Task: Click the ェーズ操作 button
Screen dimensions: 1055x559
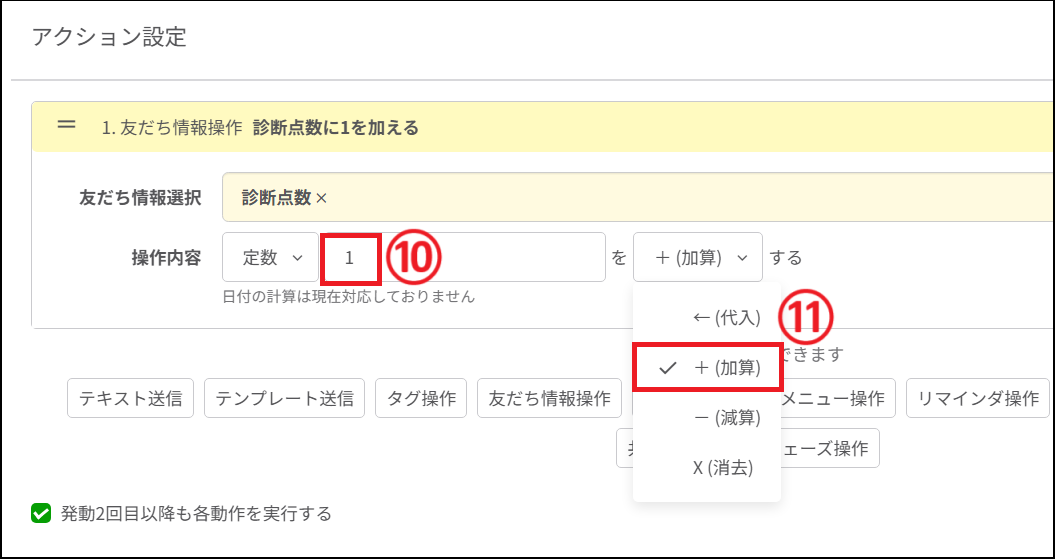Action: (830, 448)
